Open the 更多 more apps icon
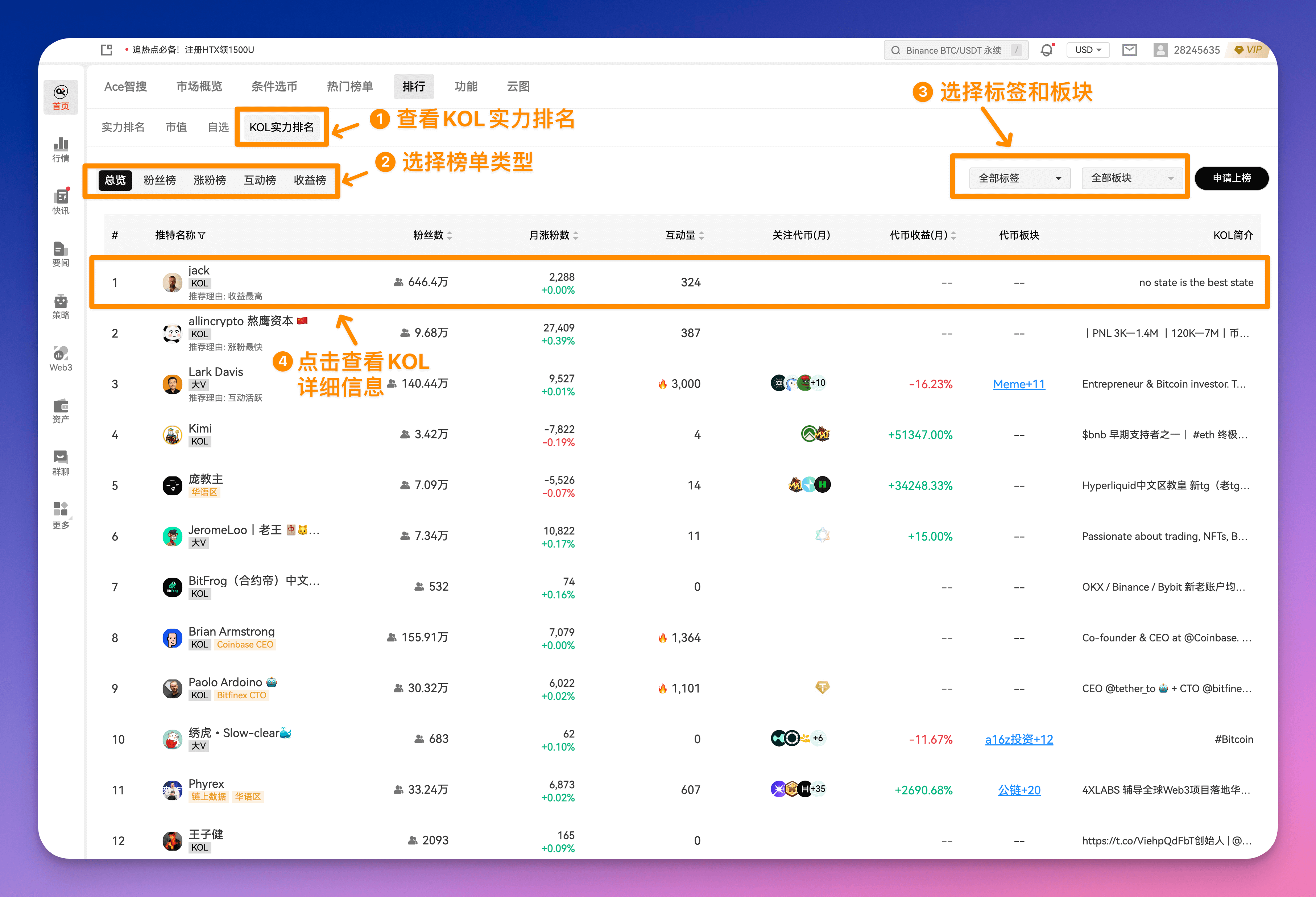Screen dimensions: 1316x897 tap(61, 516)
